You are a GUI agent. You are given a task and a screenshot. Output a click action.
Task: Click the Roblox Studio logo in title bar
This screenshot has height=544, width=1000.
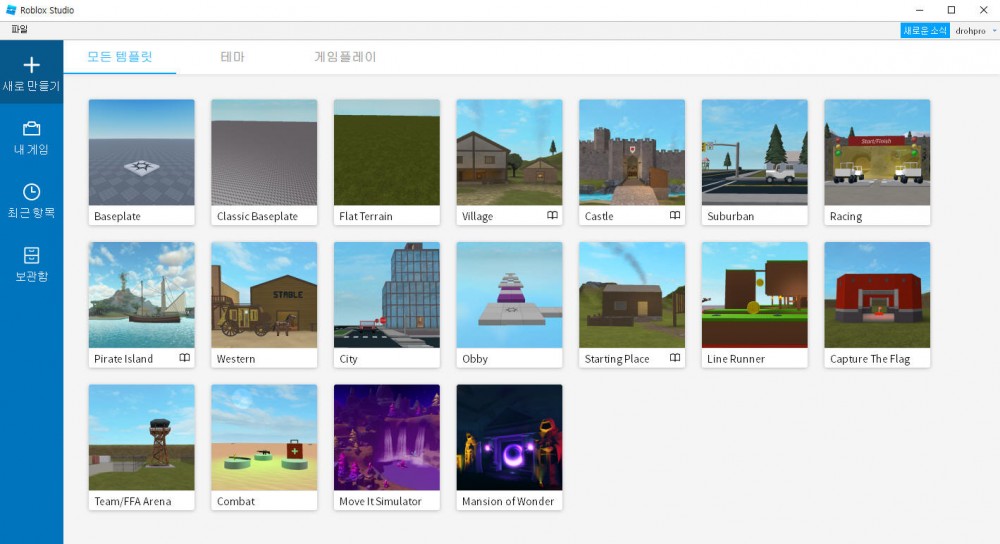(11, 10)
